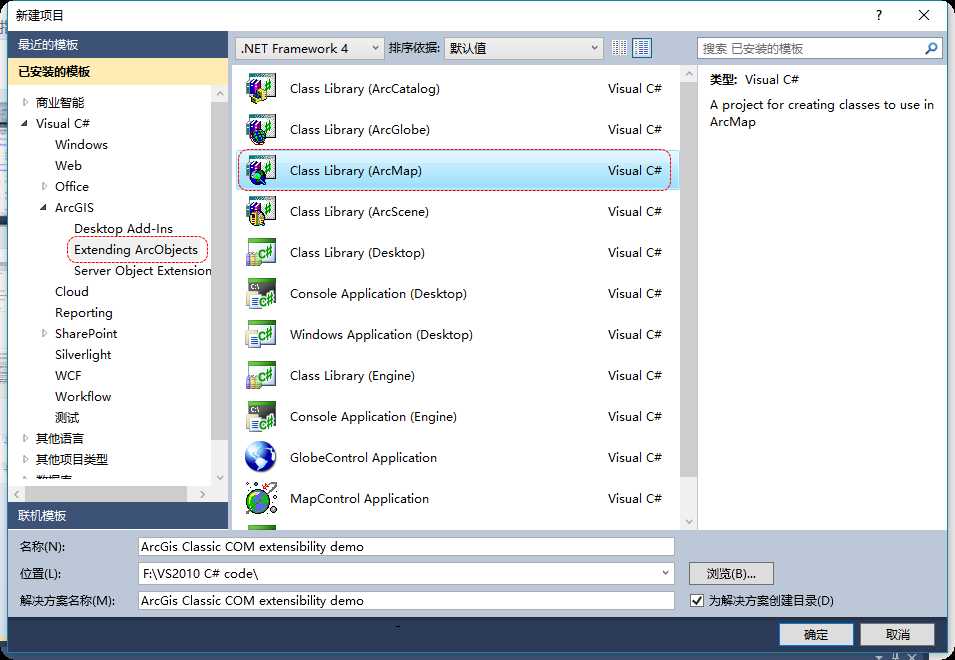Expand the 其他语言 tree node
The height and width of the screenshot is (660, 955).
tap(25, 438)
